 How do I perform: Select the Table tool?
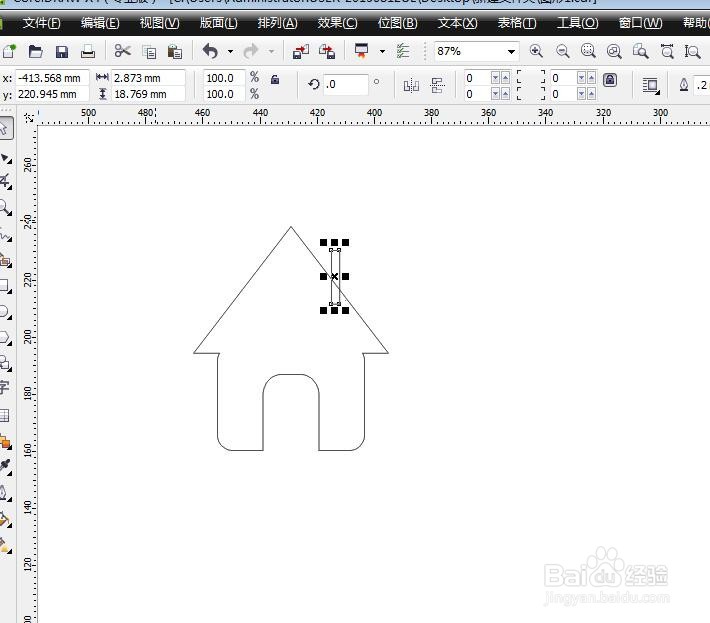pyautogui.click(x=5, y=415)
